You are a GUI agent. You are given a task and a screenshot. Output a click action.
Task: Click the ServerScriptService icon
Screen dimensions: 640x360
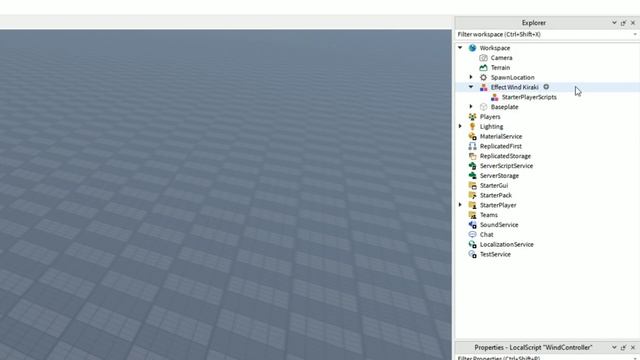tap(472, 166)
